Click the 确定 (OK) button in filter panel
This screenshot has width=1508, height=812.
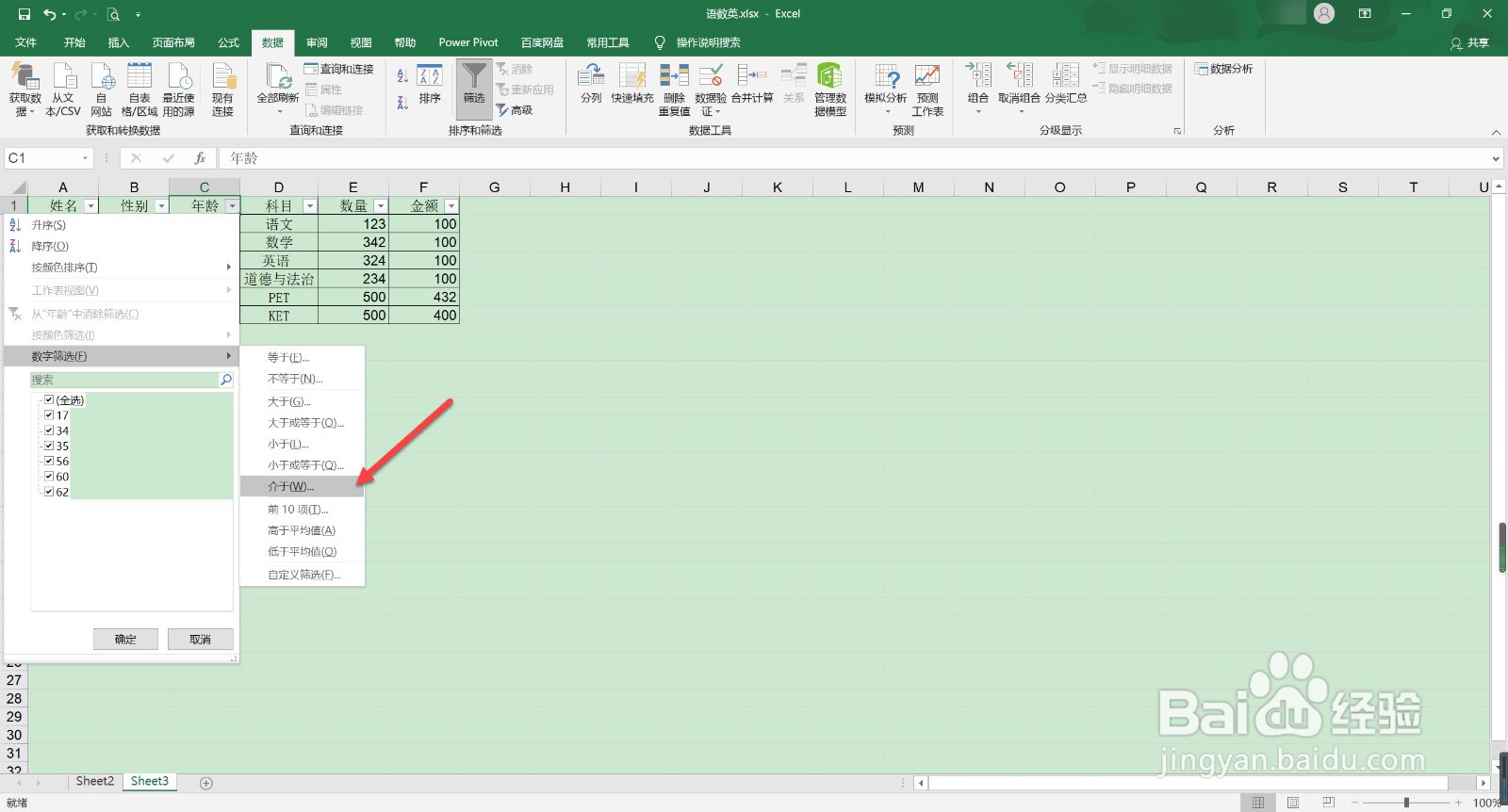[x=125, y=639]
